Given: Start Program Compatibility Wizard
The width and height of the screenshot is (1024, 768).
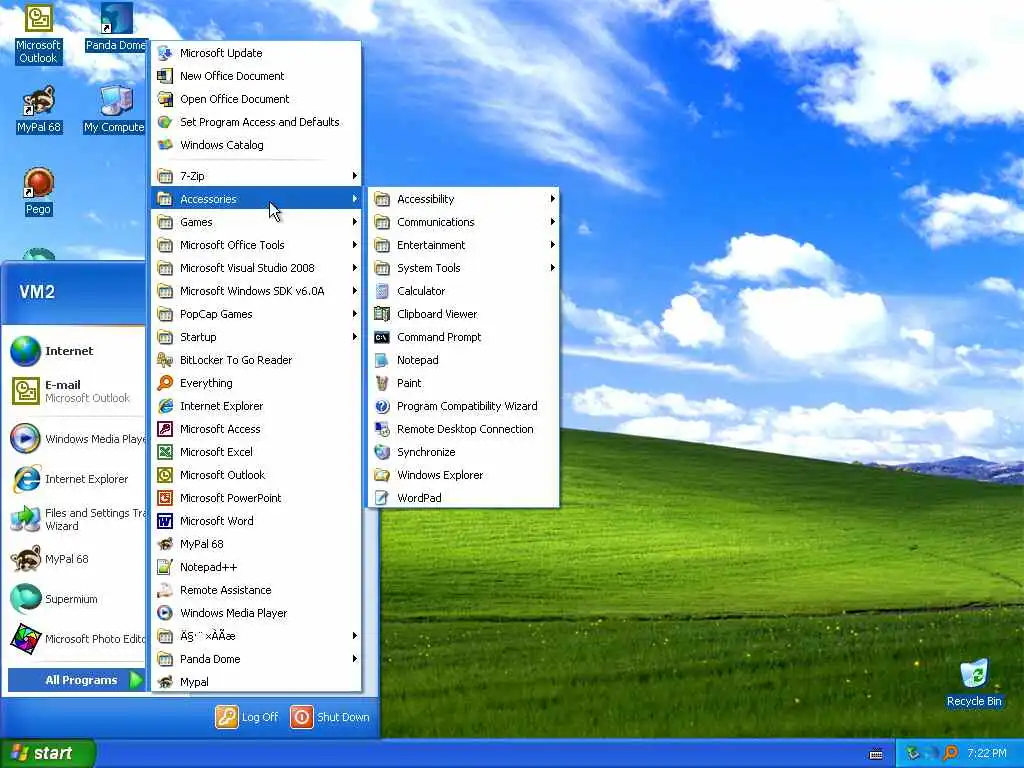Looking at the screenshot, I should pyautogui.click(x=463, y=406).
